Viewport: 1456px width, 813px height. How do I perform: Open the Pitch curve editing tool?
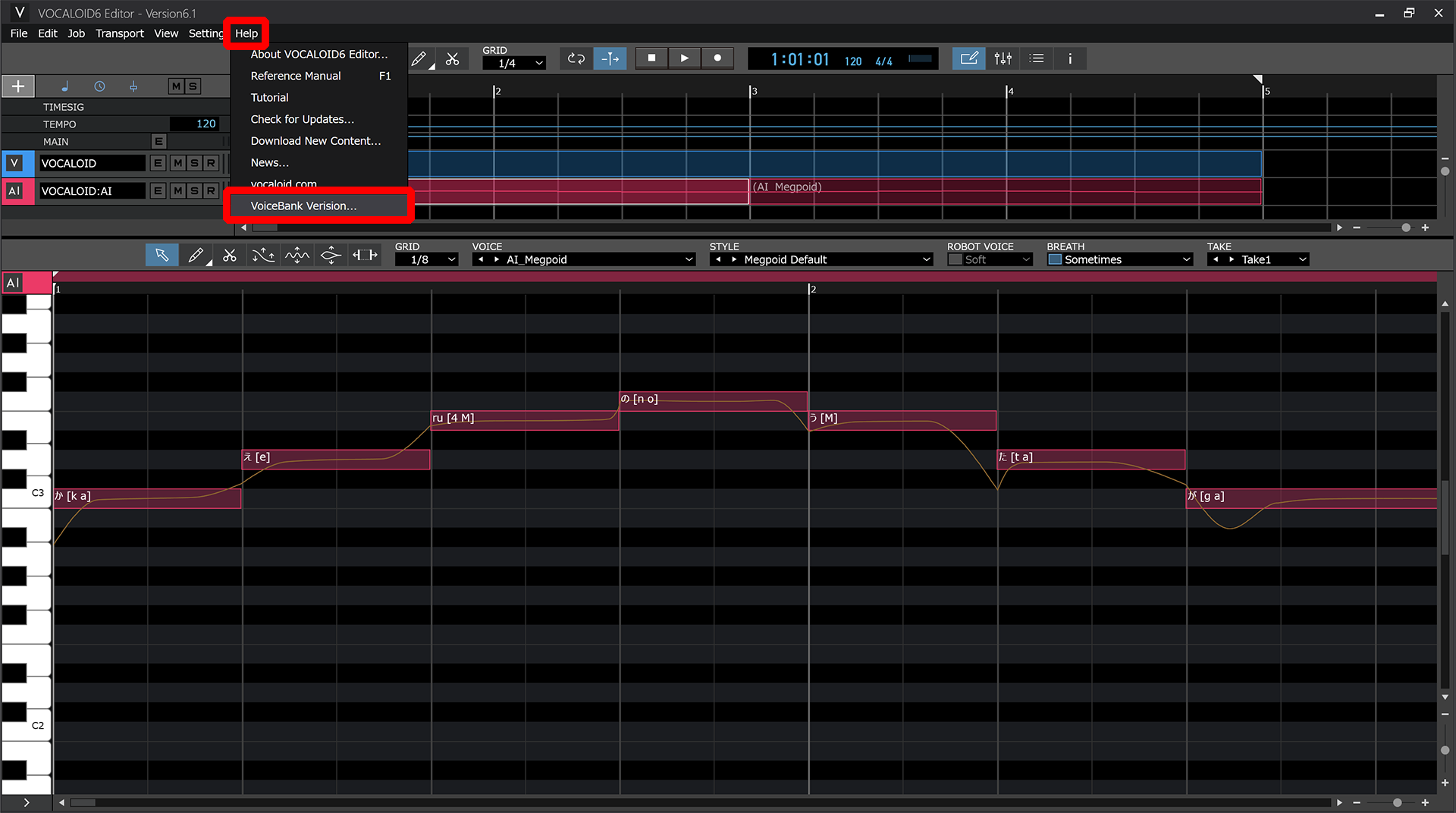pos(263,255)
